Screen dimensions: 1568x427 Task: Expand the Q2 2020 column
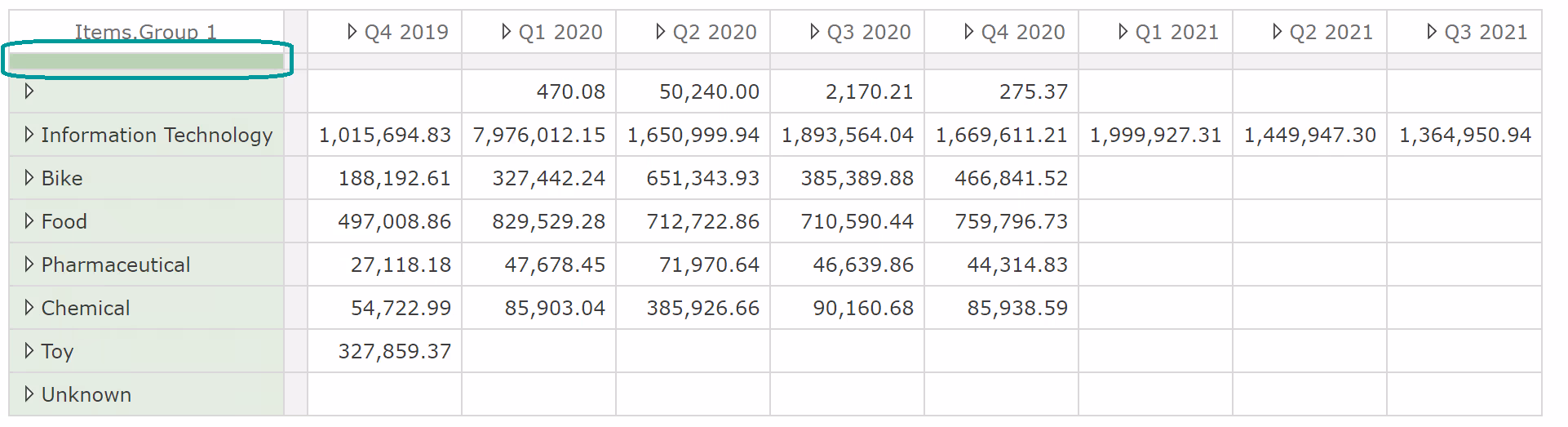[x=660, y=32]
